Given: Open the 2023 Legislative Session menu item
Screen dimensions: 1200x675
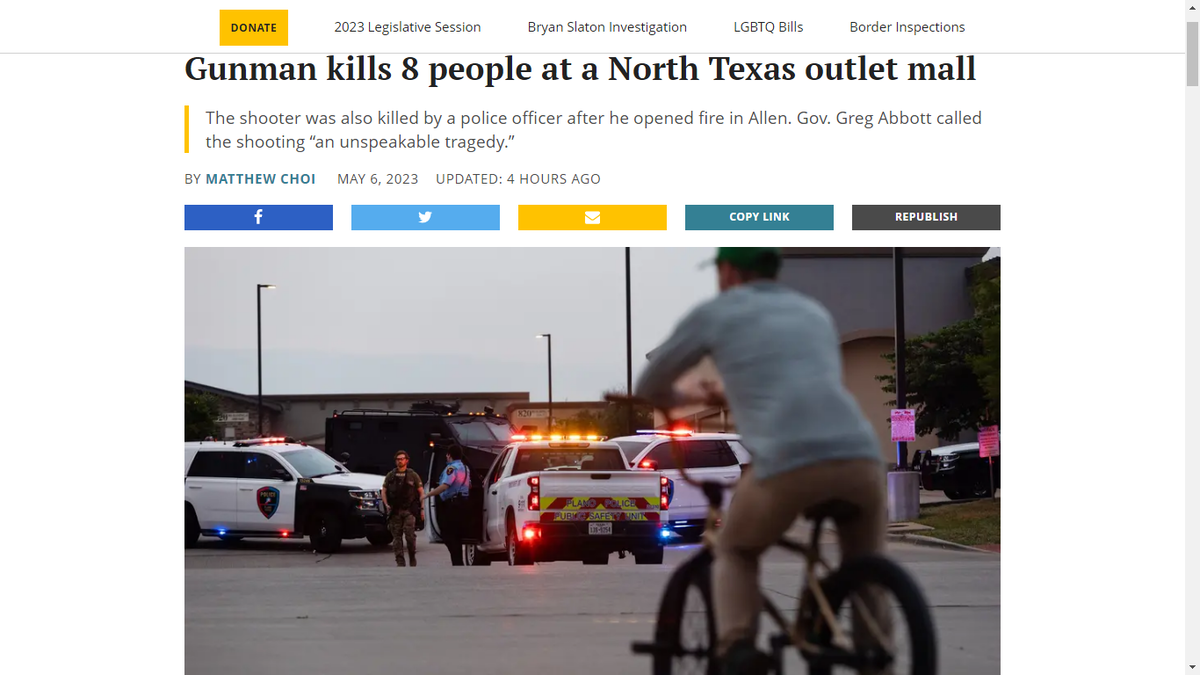Looking at the screenshot, I should pyautogui.click(x=407, y=27).
